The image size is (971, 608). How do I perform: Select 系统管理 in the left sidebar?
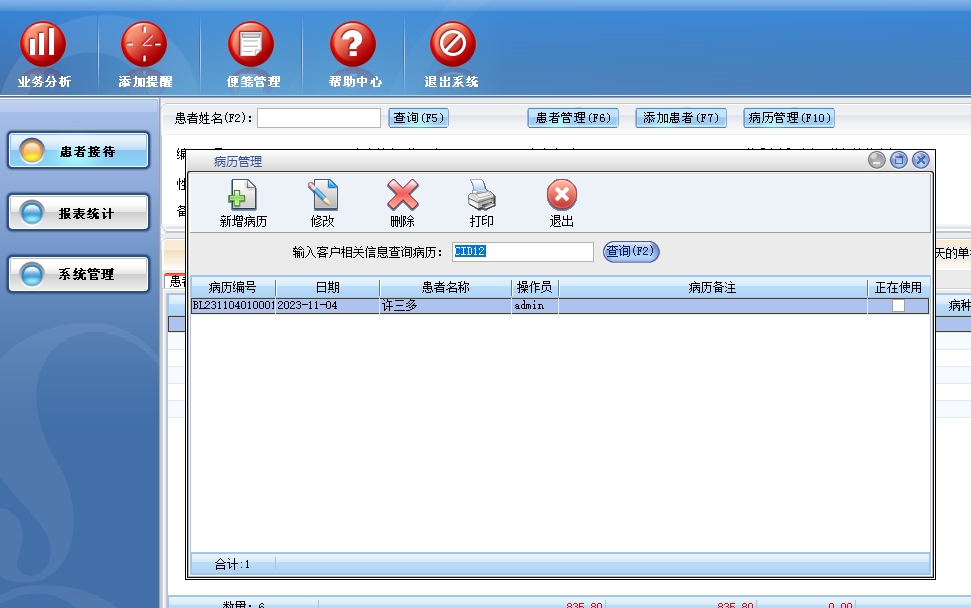79,274
